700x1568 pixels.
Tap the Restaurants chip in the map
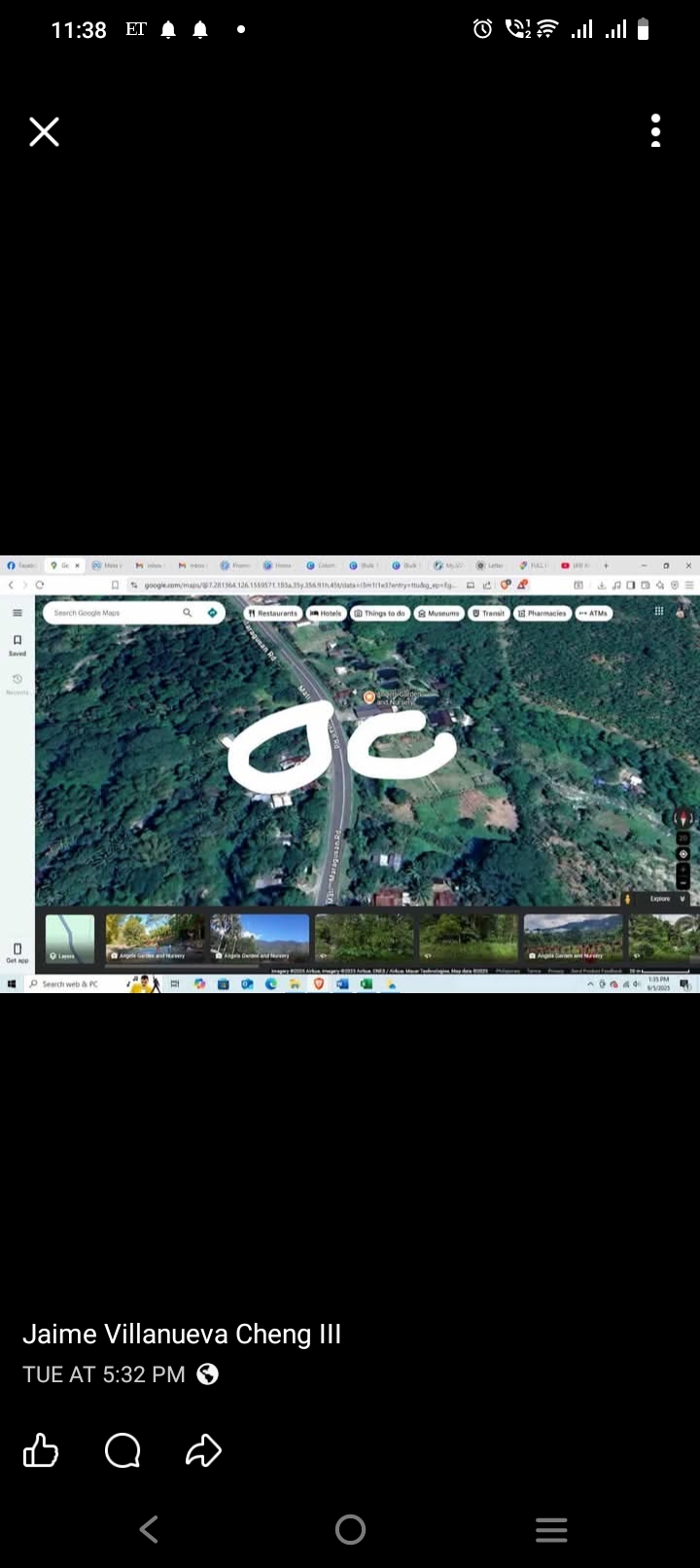point(272,614)
